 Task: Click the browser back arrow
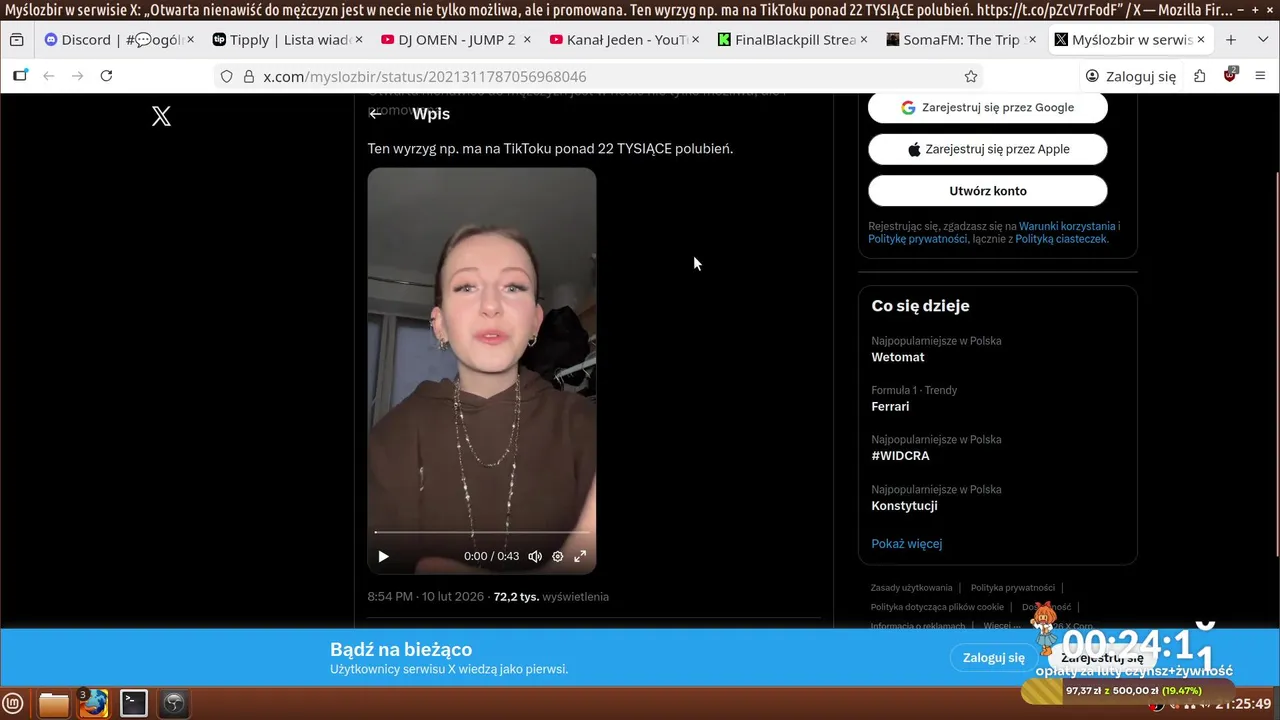tap(48, 76)
